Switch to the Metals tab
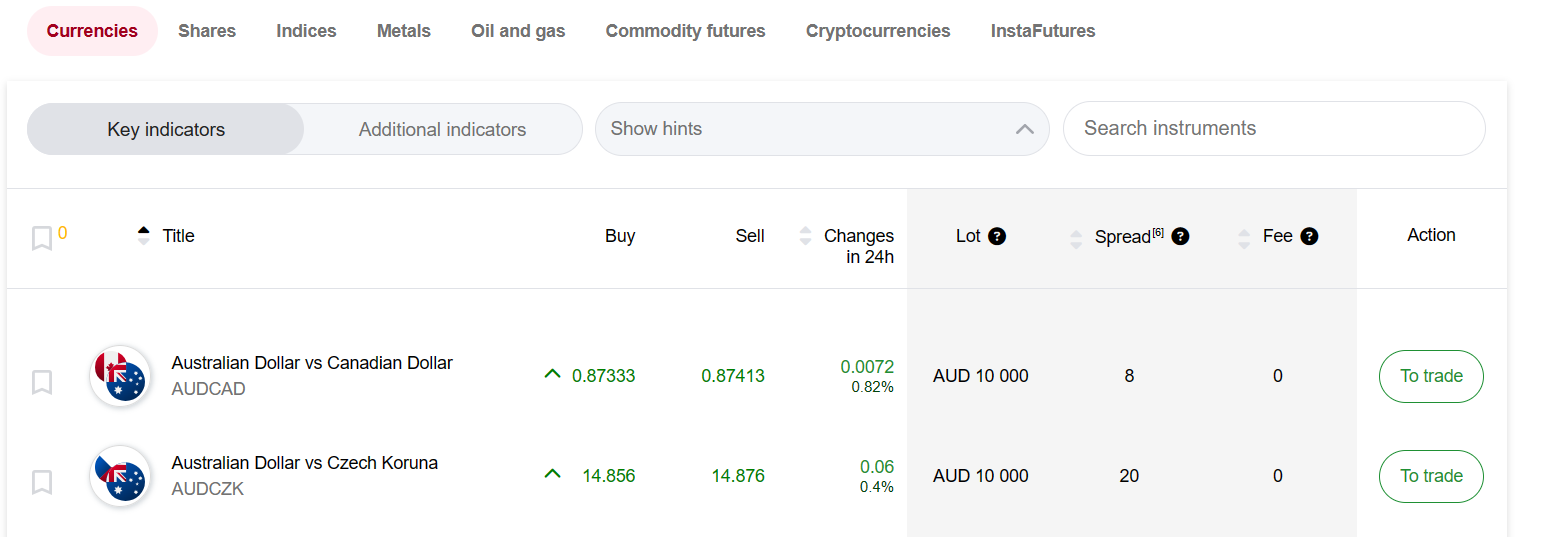The image size is (1562, 537). click(x=403, y=31)
